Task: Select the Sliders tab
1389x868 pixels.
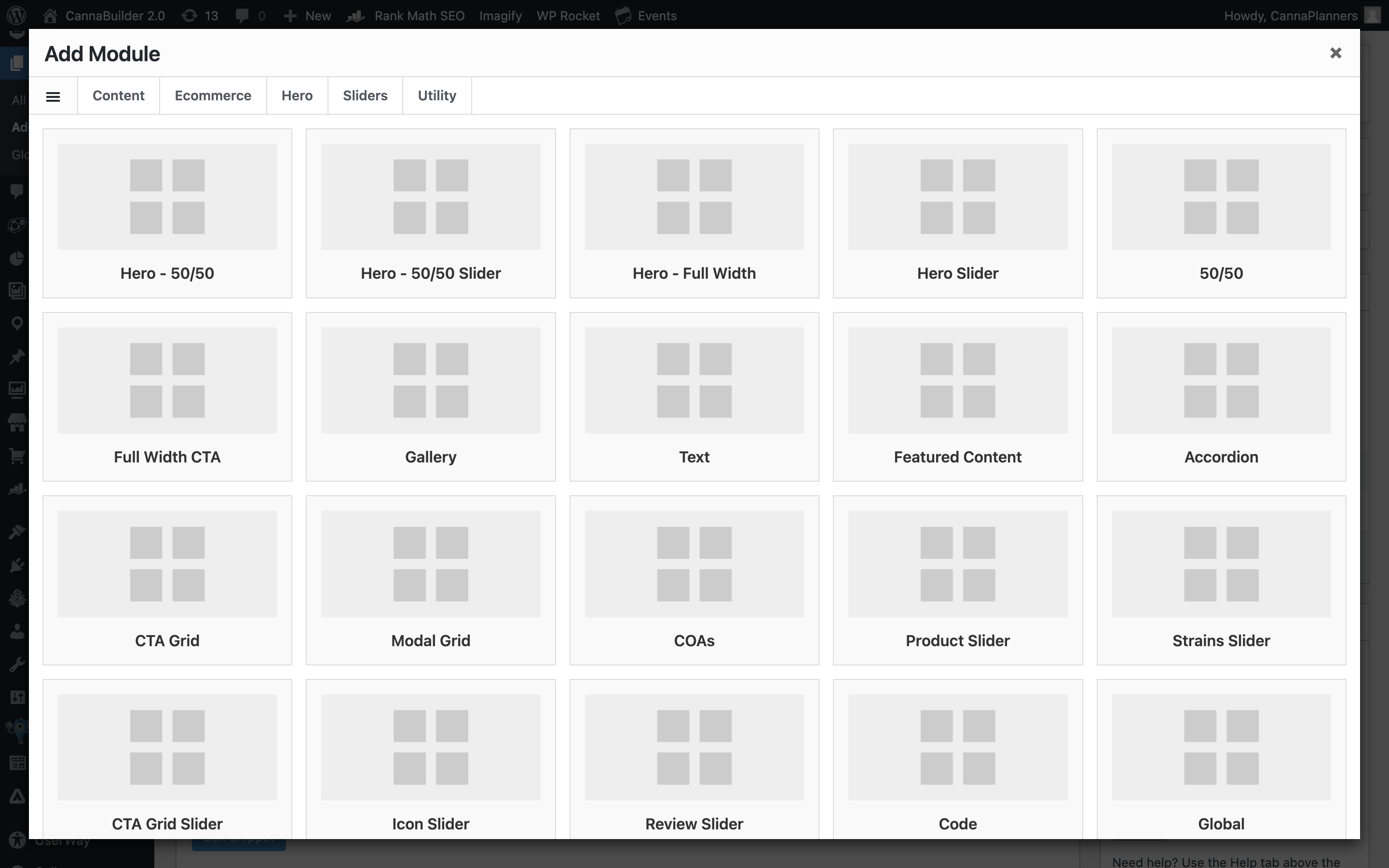Action: pyautogui.click(x=365, y=96)
